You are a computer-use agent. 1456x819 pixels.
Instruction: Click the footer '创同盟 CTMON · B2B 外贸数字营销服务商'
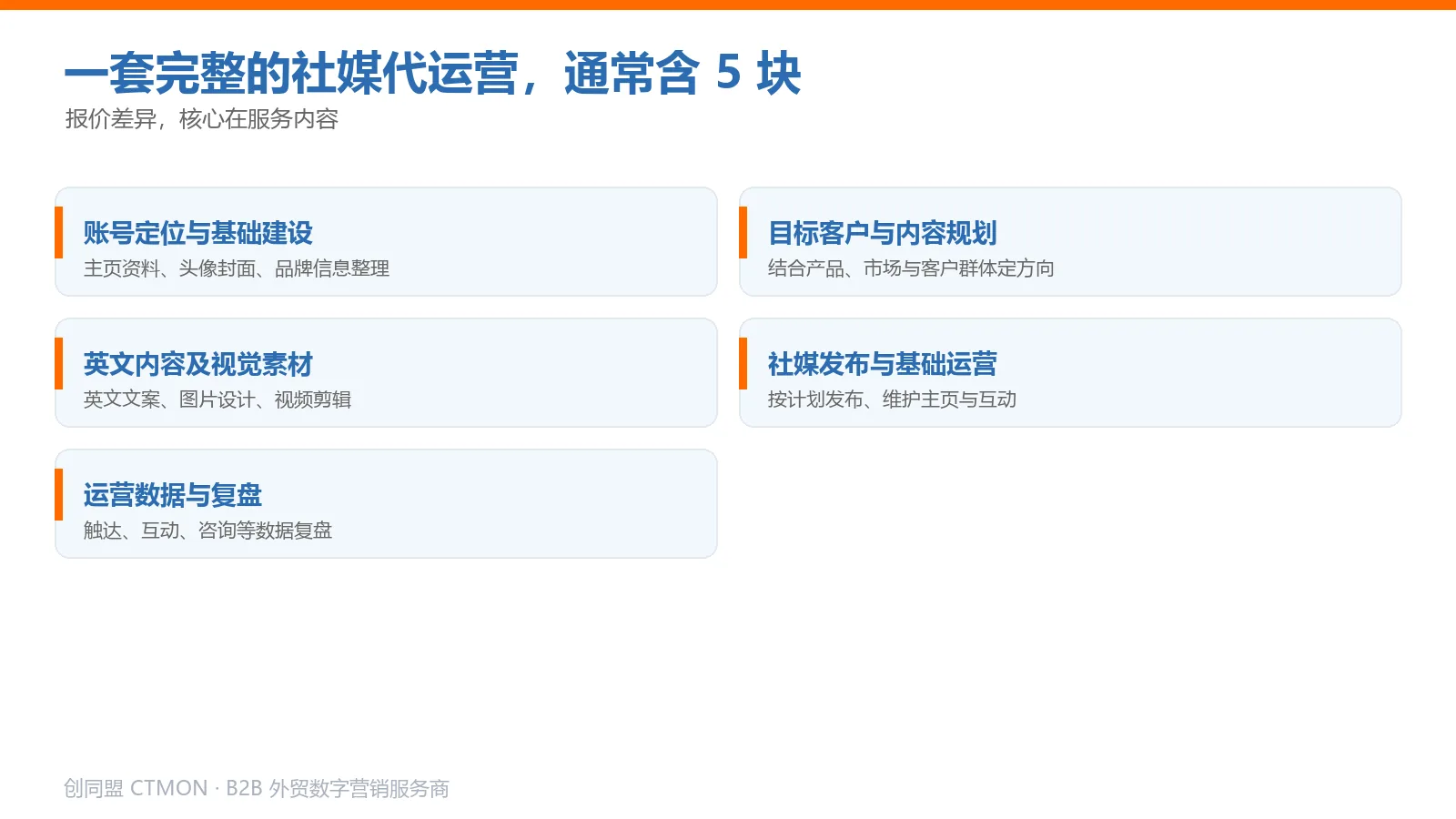point(257,788)
